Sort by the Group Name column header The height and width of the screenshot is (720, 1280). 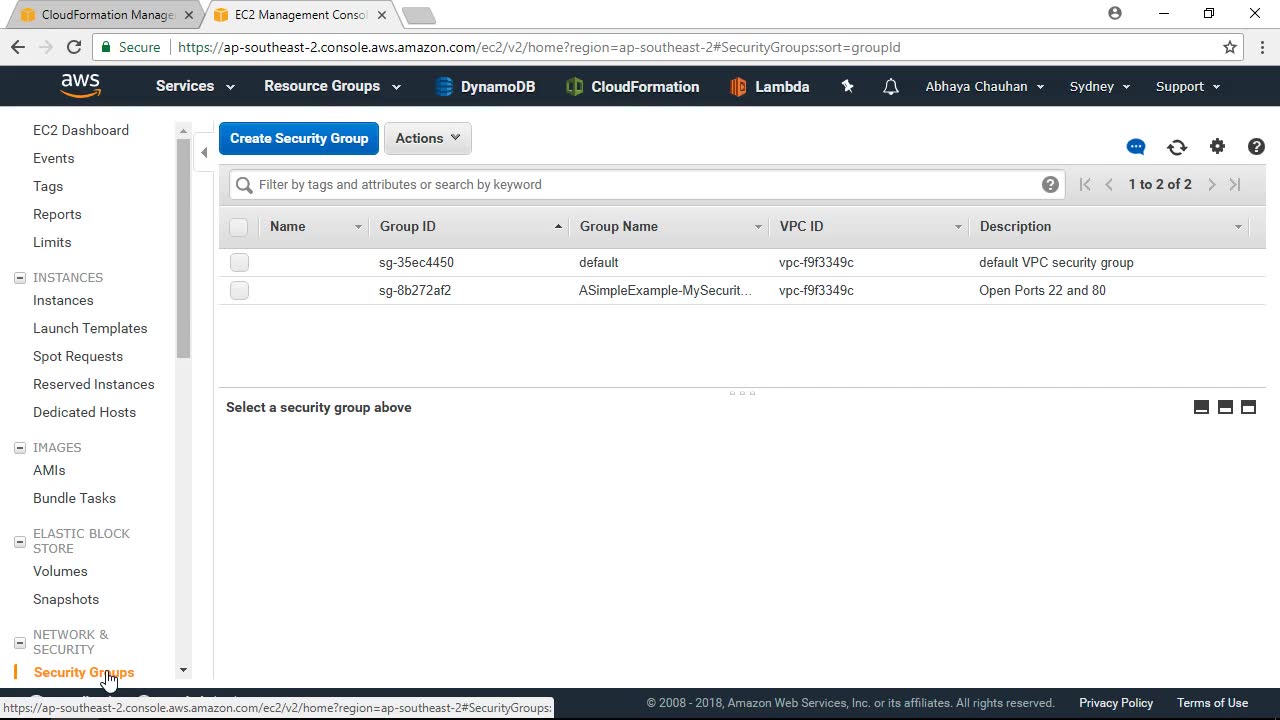pyautogui.click(x=668, y=227)
